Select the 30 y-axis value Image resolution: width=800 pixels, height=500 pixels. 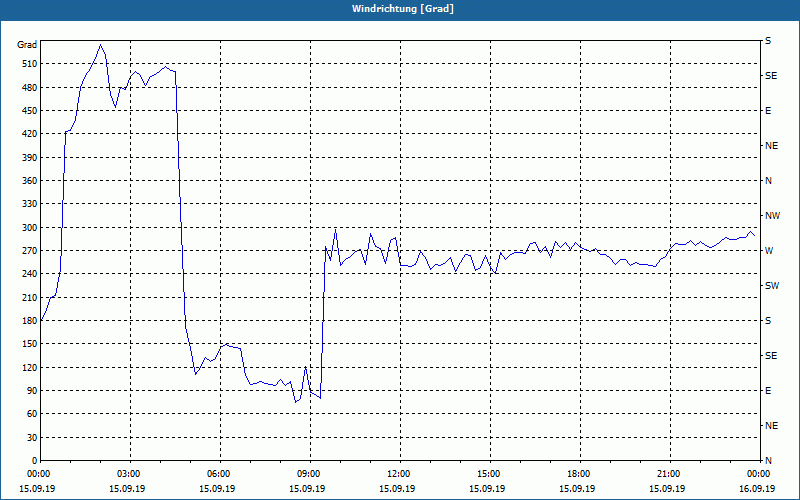pyautogui.click(x=32, y=438)
